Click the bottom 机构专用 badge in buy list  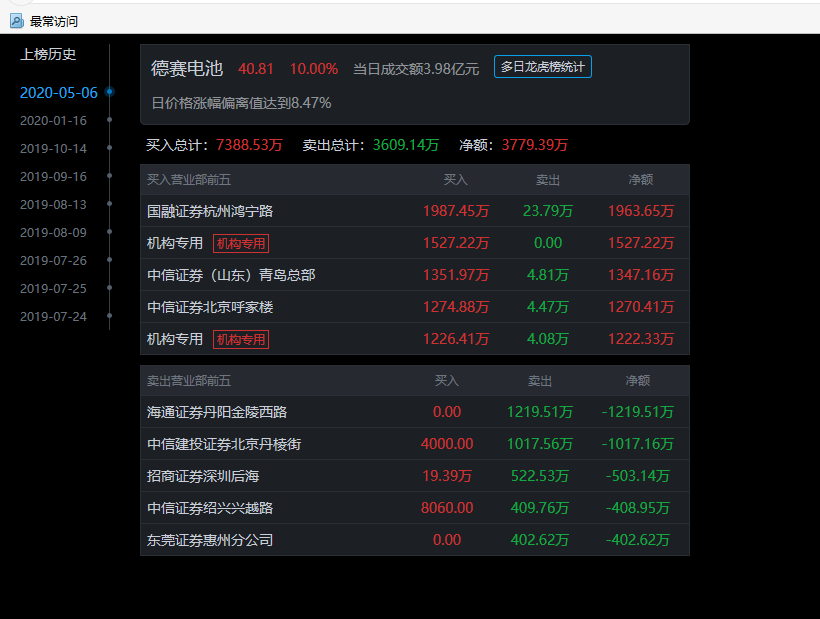[x=240, y=339]
